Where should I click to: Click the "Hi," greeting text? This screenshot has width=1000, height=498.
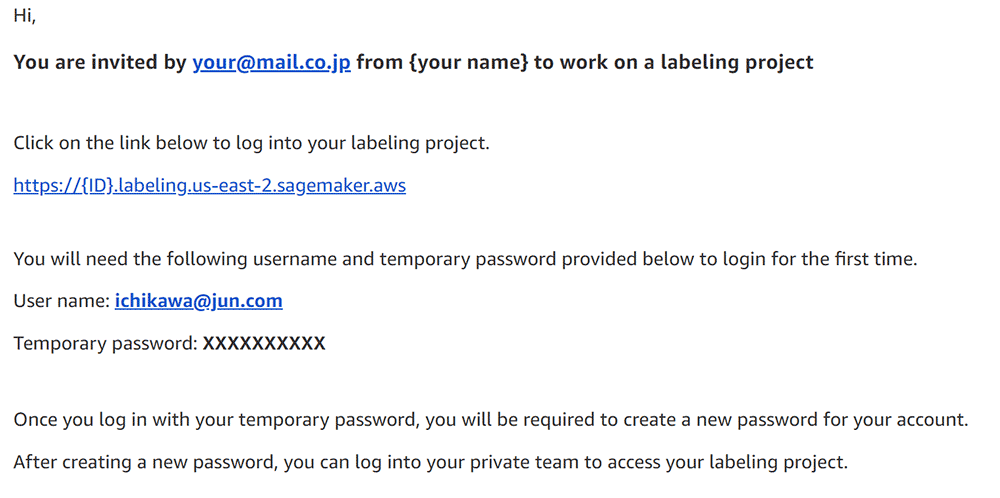[x=25, y=16]
